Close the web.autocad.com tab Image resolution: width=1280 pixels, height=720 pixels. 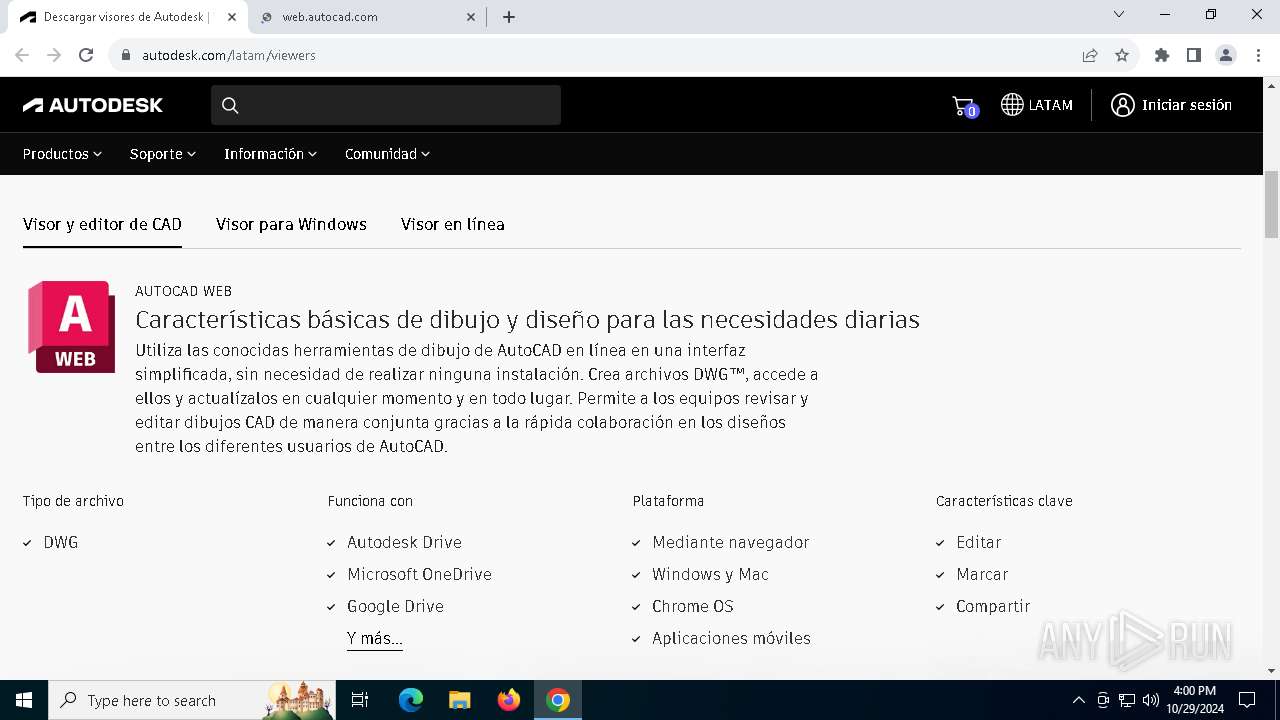pyautogui.click(x=472, y=17)
